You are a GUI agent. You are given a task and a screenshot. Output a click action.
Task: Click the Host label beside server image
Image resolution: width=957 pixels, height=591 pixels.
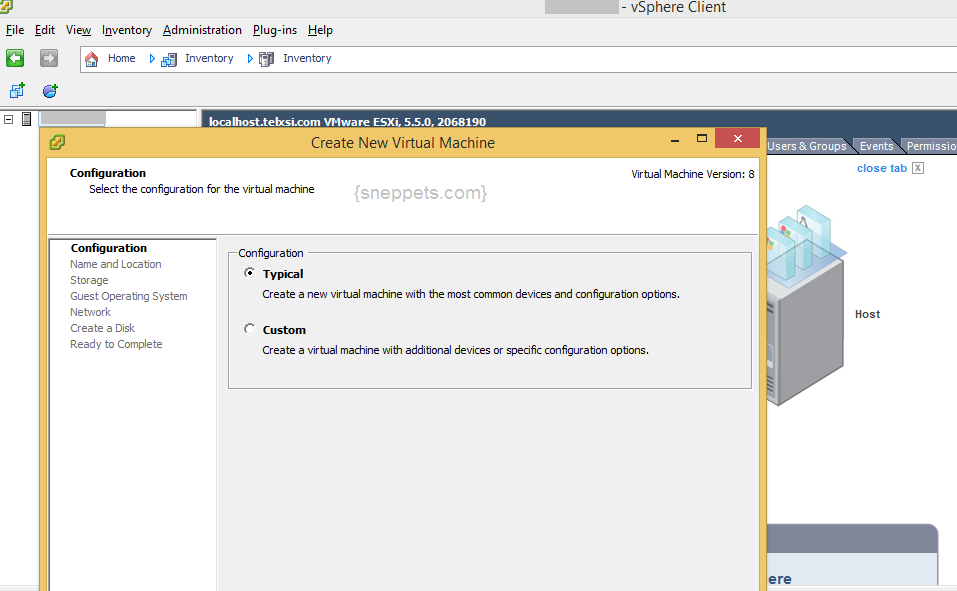[867, 314]
